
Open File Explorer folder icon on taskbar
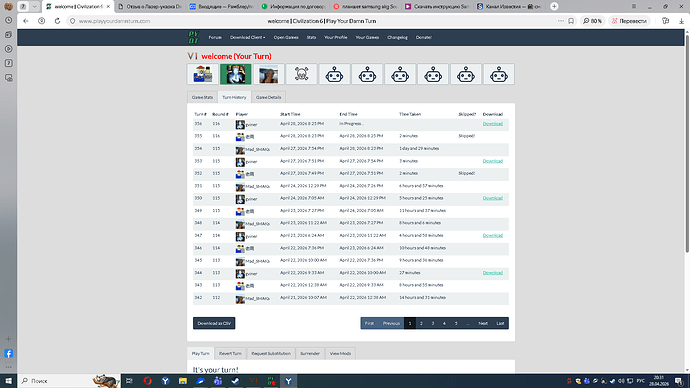(x=183, y=381)
